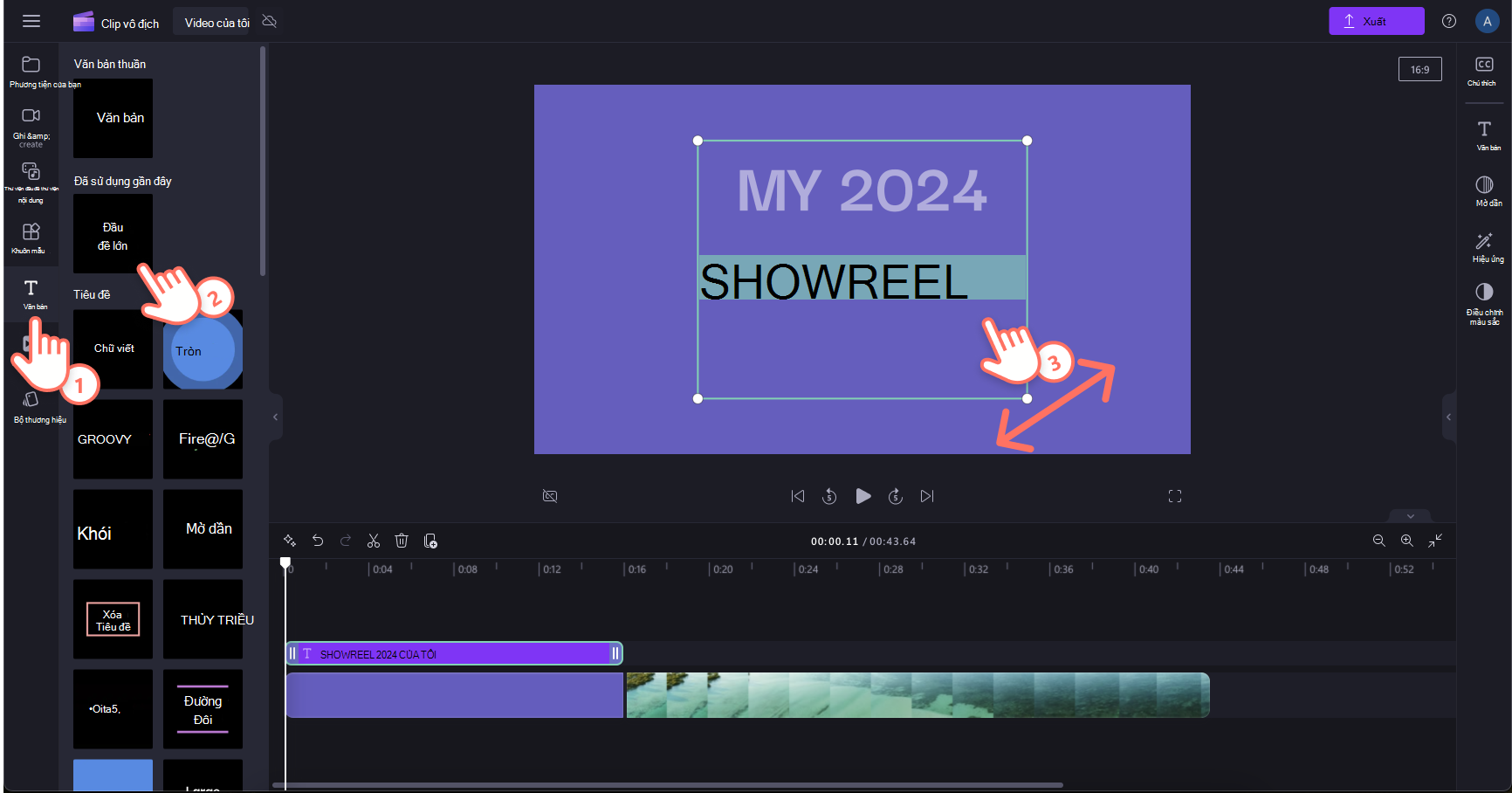The width and height of the screenshot is (1512, 793).
Task: Open the content library tab
Action: click(x=31, y=182)
